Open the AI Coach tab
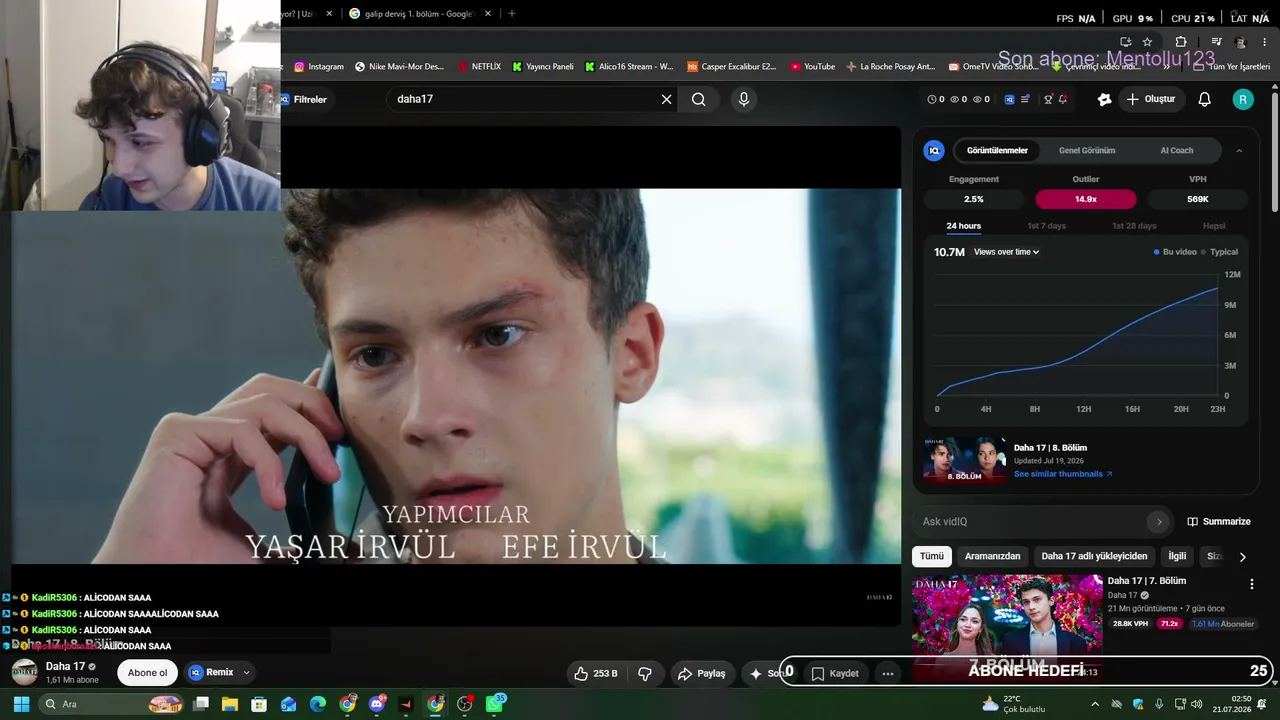This screenshot has height=720, width=1280. tap(1177, 151)
